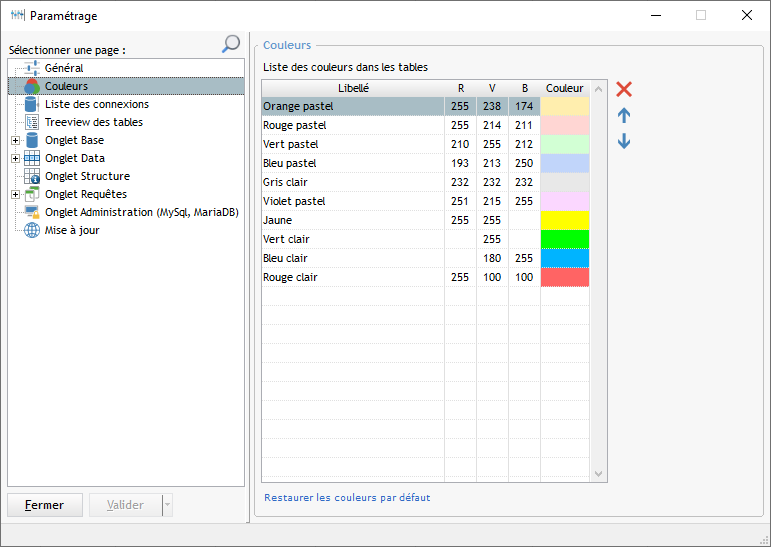Click the R column header
Viewport: 771px width, 547px height.
click(461, 88)
